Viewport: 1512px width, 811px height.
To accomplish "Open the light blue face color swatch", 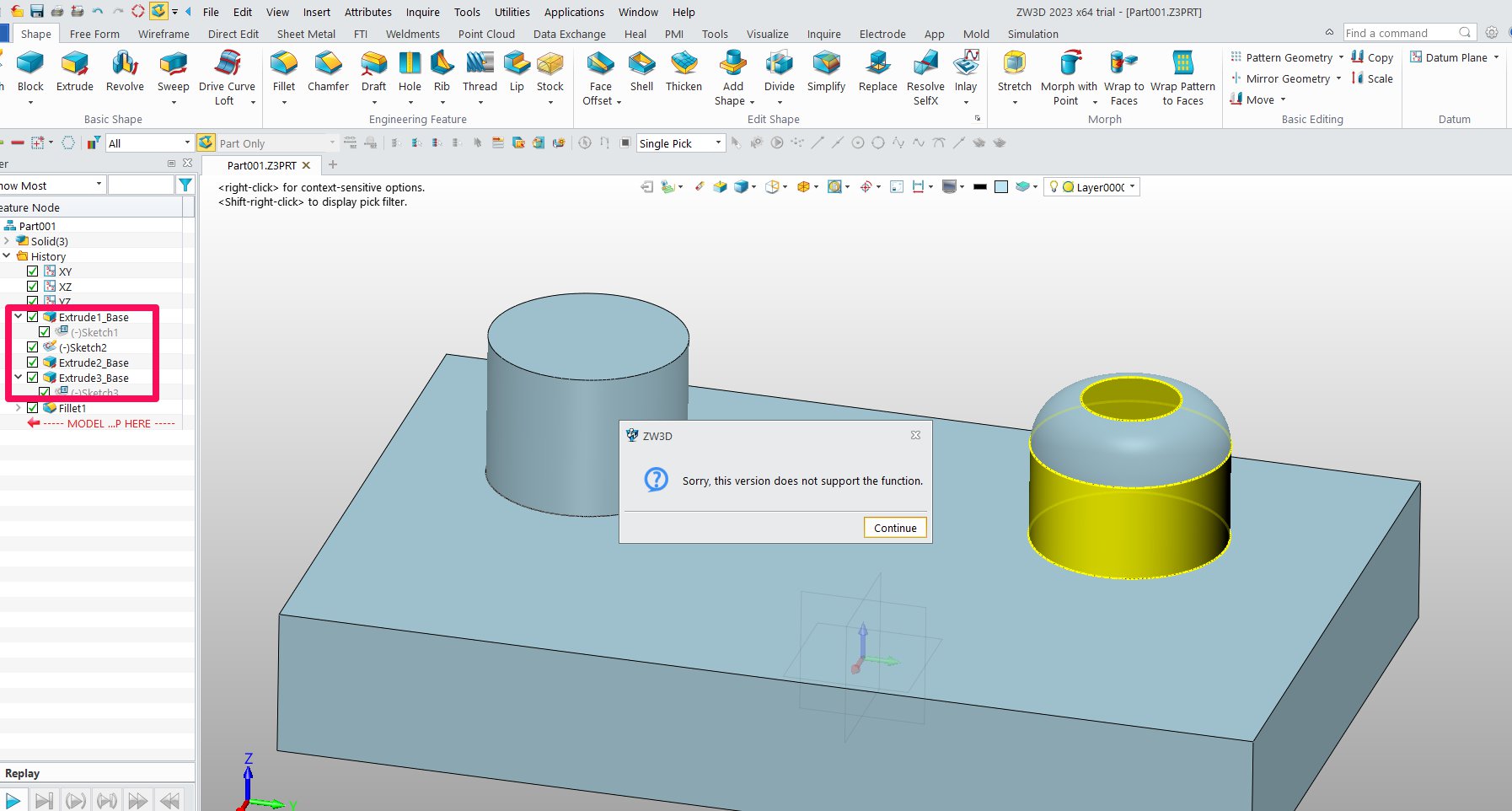I will pyautogui.click(x=1001, y=187).
